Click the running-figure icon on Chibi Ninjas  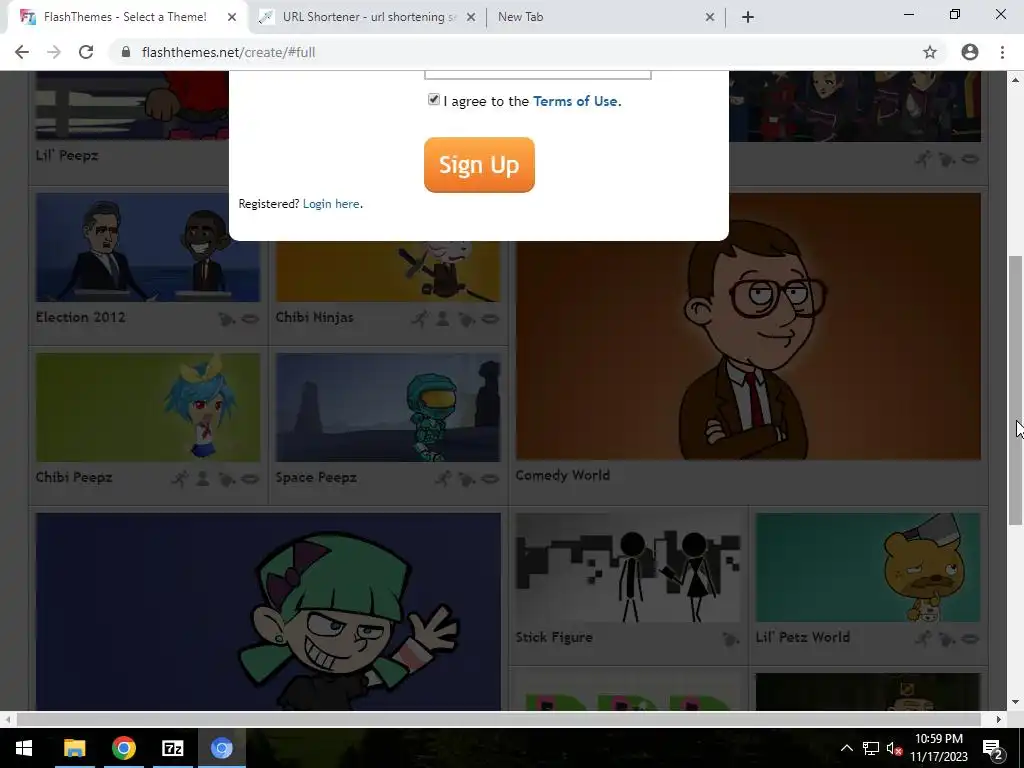pos(420,319)
